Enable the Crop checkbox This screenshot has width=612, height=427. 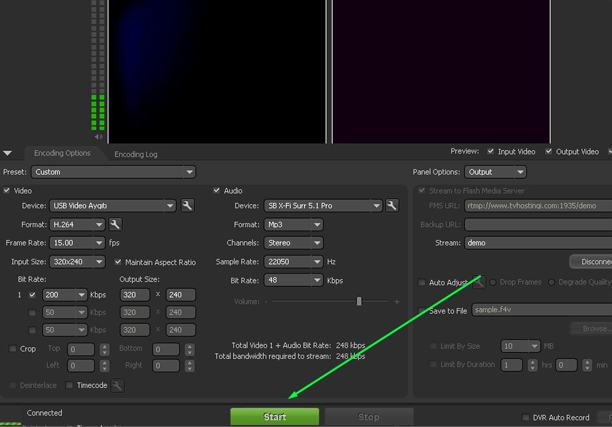12,349
